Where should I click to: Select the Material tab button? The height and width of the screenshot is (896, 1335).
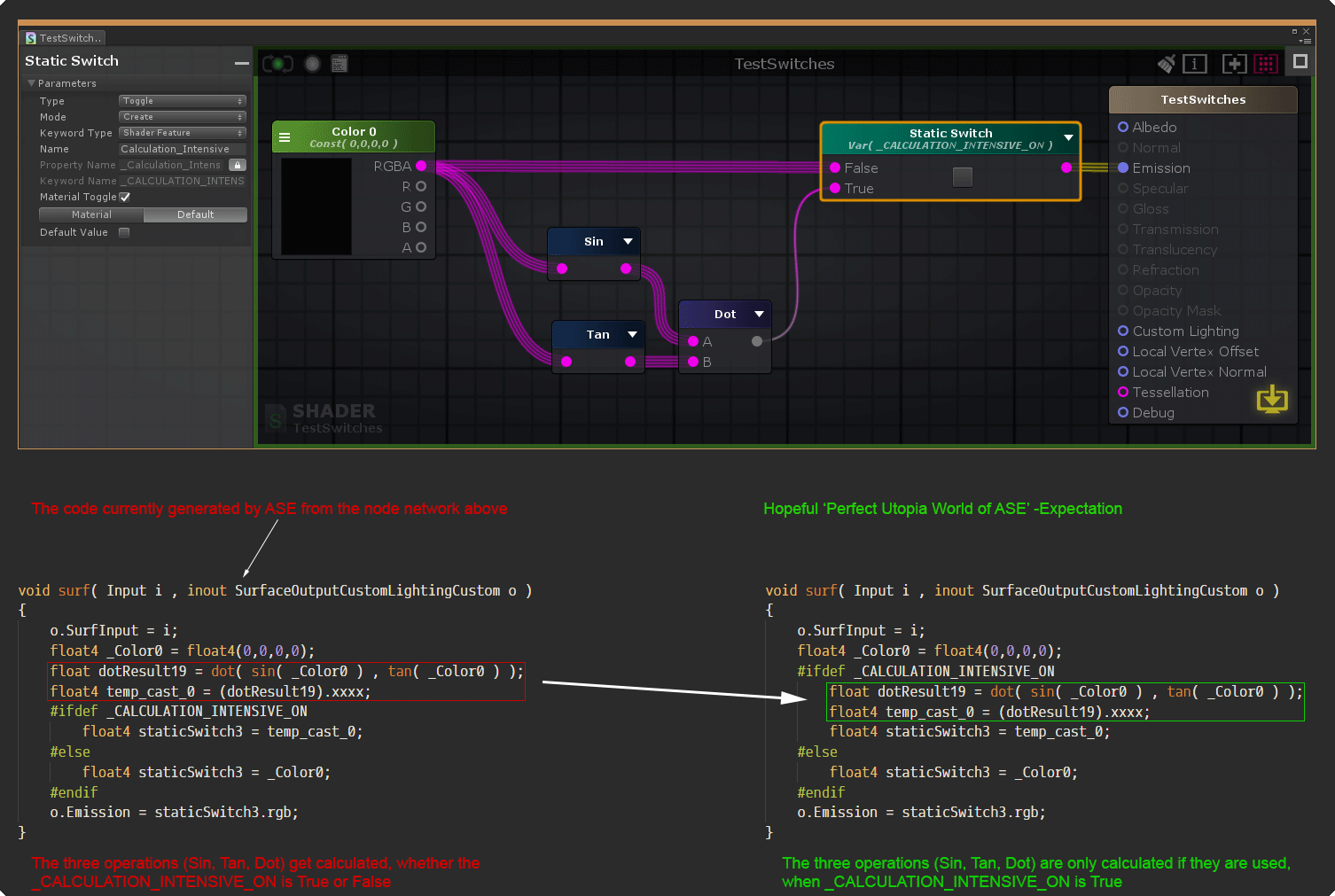[91, 214]
